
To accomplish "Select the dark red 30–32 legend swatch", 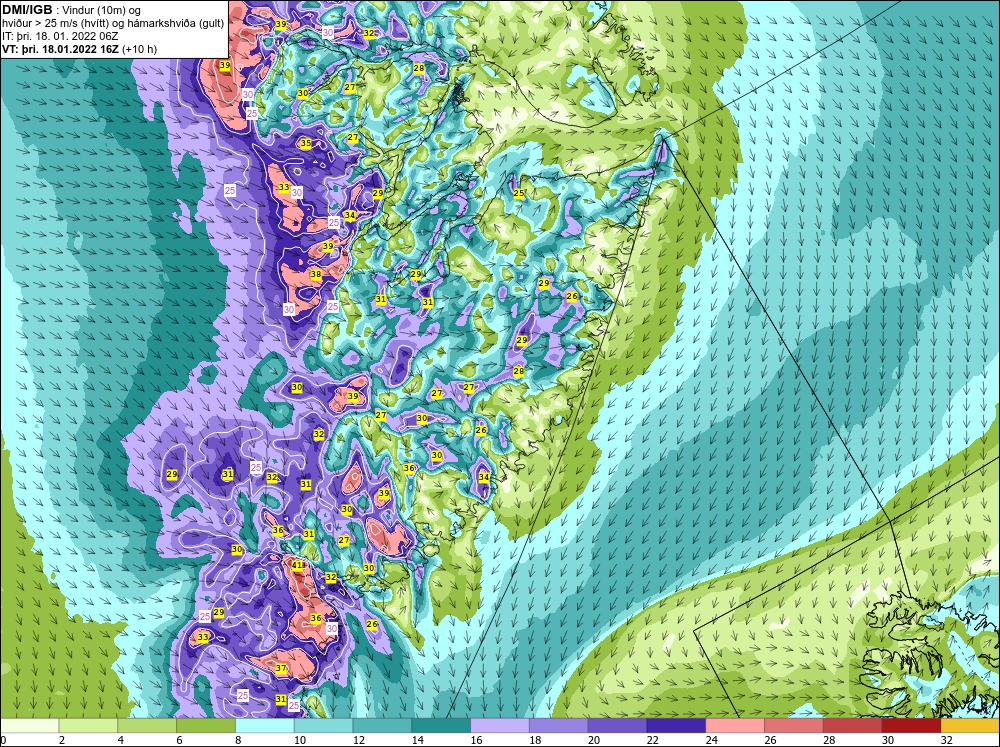I will [911, 725].
